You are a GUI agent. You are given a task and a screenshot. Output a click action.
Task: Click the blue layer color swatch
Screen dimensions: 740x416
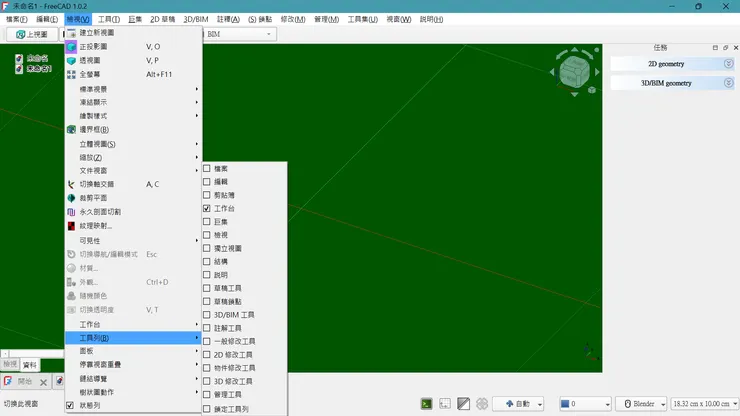click(564, 404)
